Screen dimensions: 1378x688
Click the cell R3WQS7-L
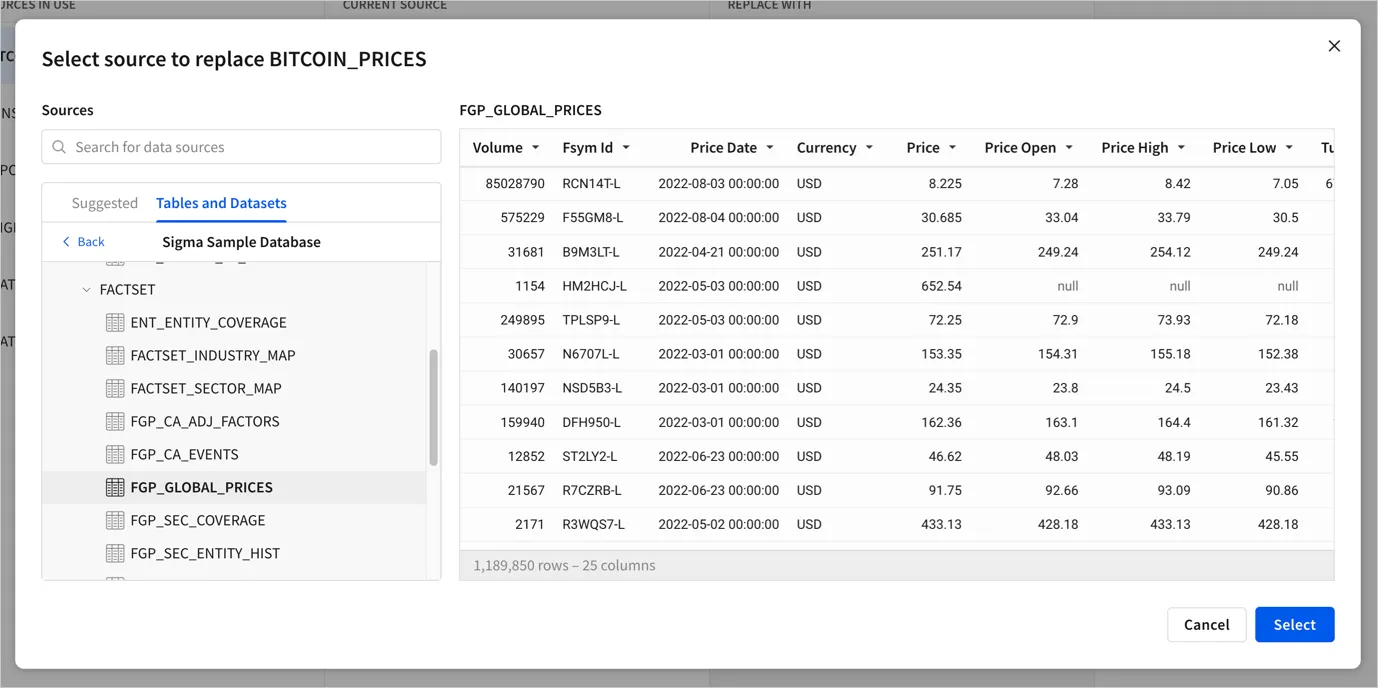pos(594,524)
